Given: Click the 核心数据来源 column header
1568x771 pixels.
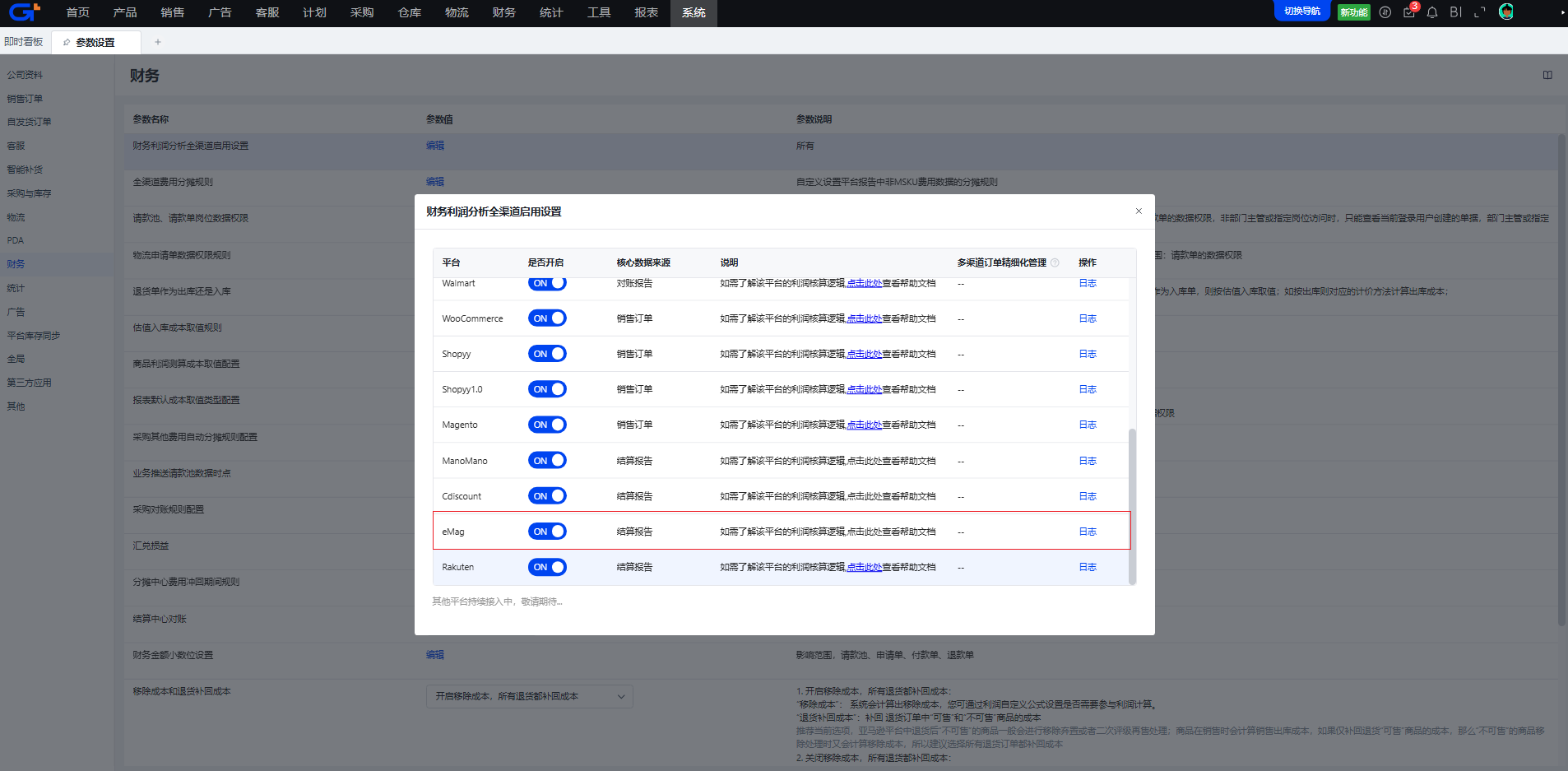Looking at the screenshot, I should [643, 262].
